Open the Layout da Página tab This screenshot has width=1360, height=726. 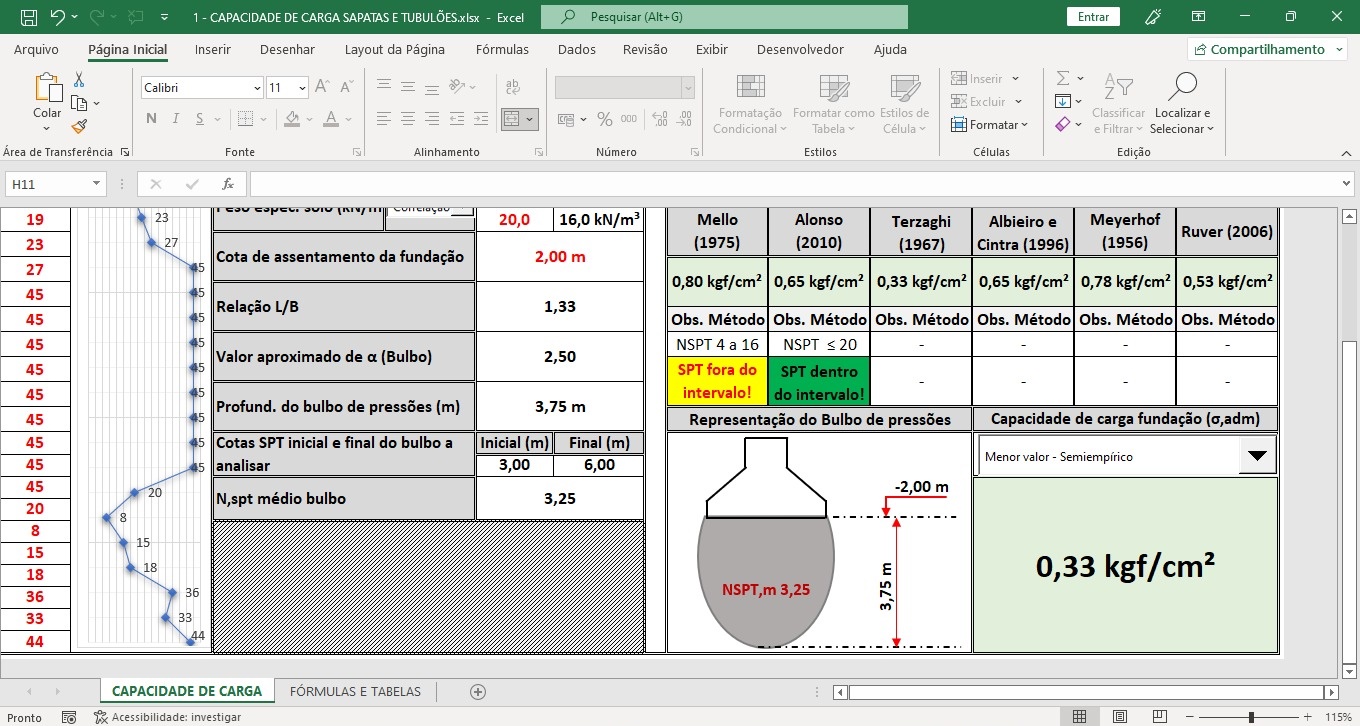[x=394, y=49]
